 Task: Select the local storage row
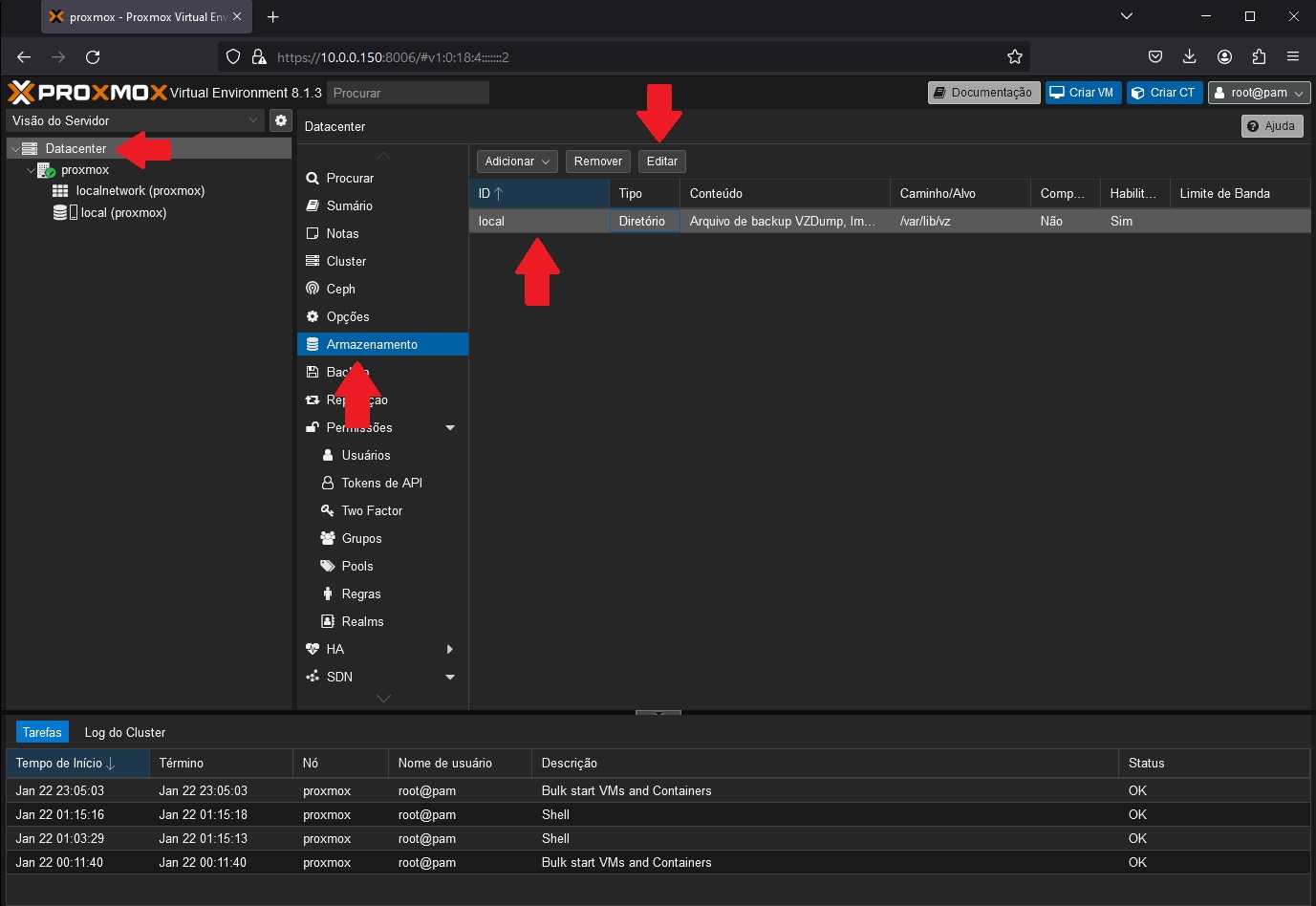point(890,221)
